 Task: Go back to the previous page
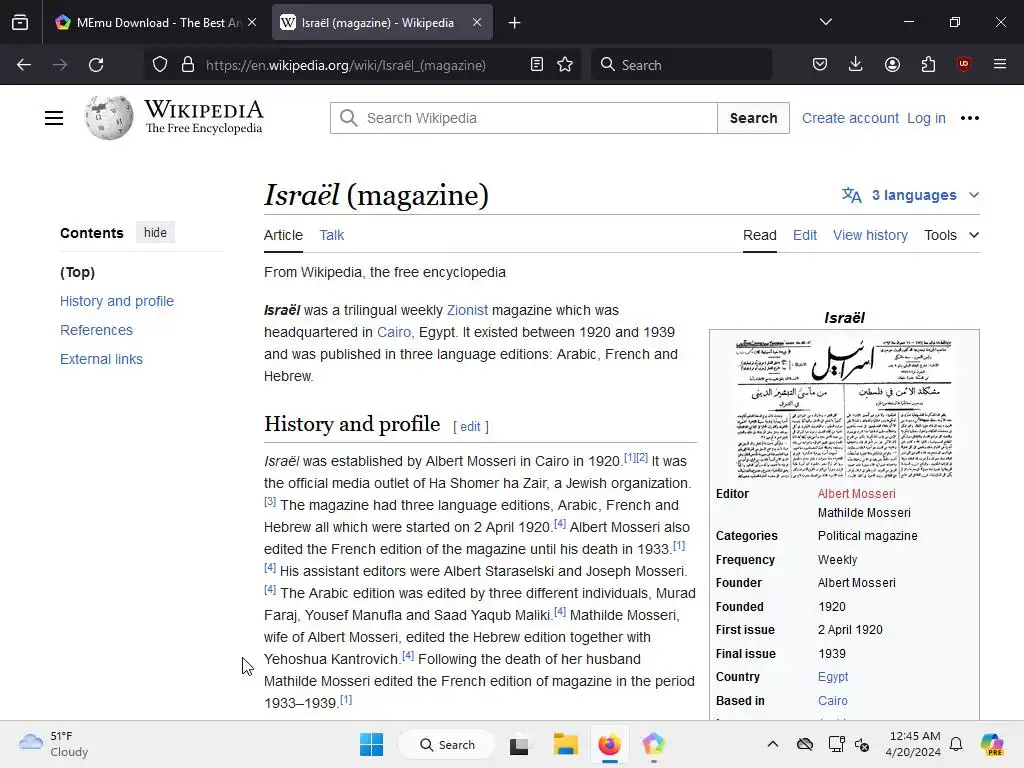pos(24,65)
